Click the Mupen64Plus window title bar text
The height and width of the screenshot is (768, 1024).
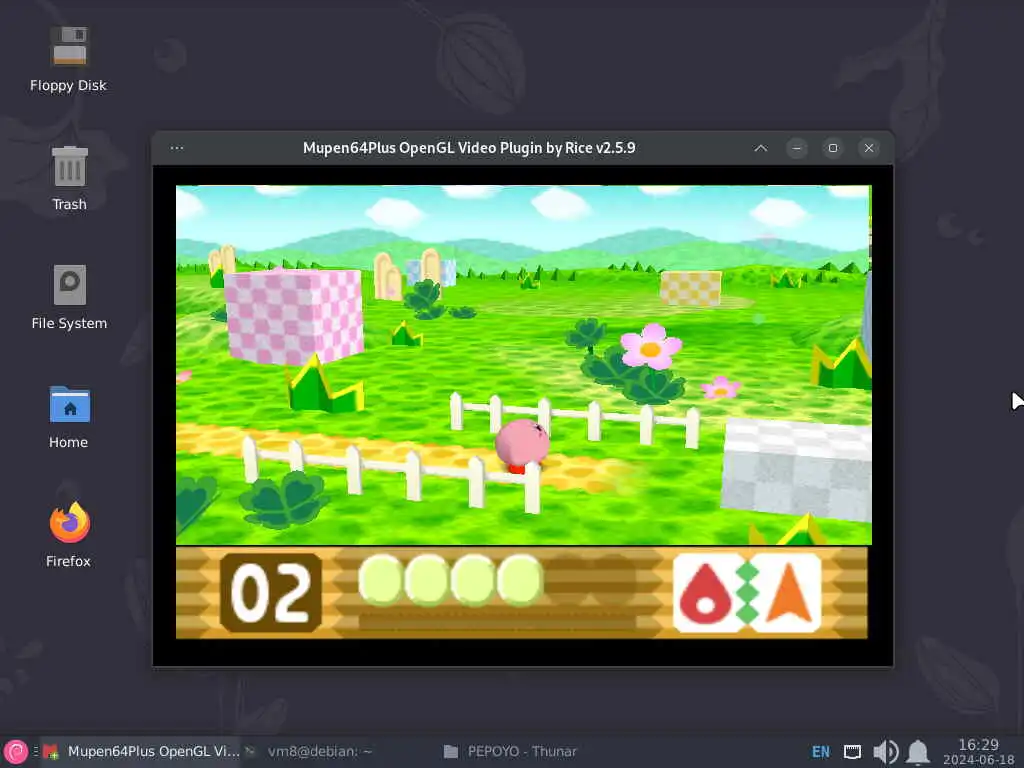469,148
